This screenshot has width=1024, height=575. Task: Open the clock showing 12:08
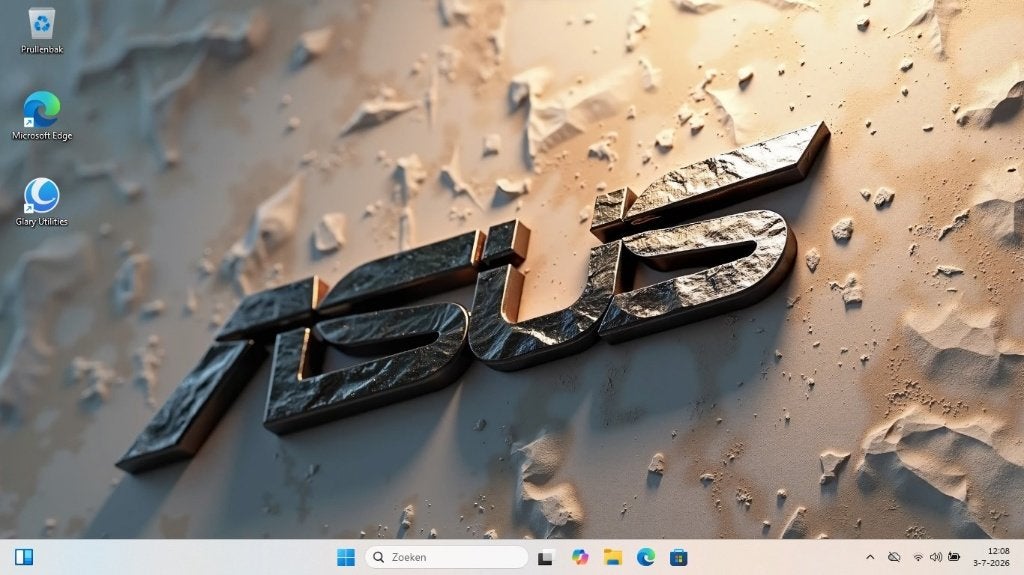click(991, 557)
